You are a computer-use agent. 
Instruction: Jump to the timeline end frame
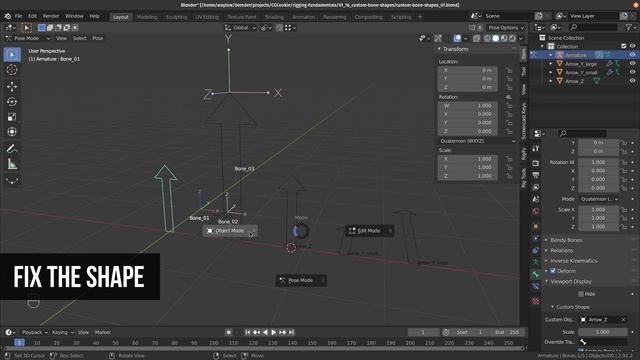pyautogui.click(x=291, y=333)
